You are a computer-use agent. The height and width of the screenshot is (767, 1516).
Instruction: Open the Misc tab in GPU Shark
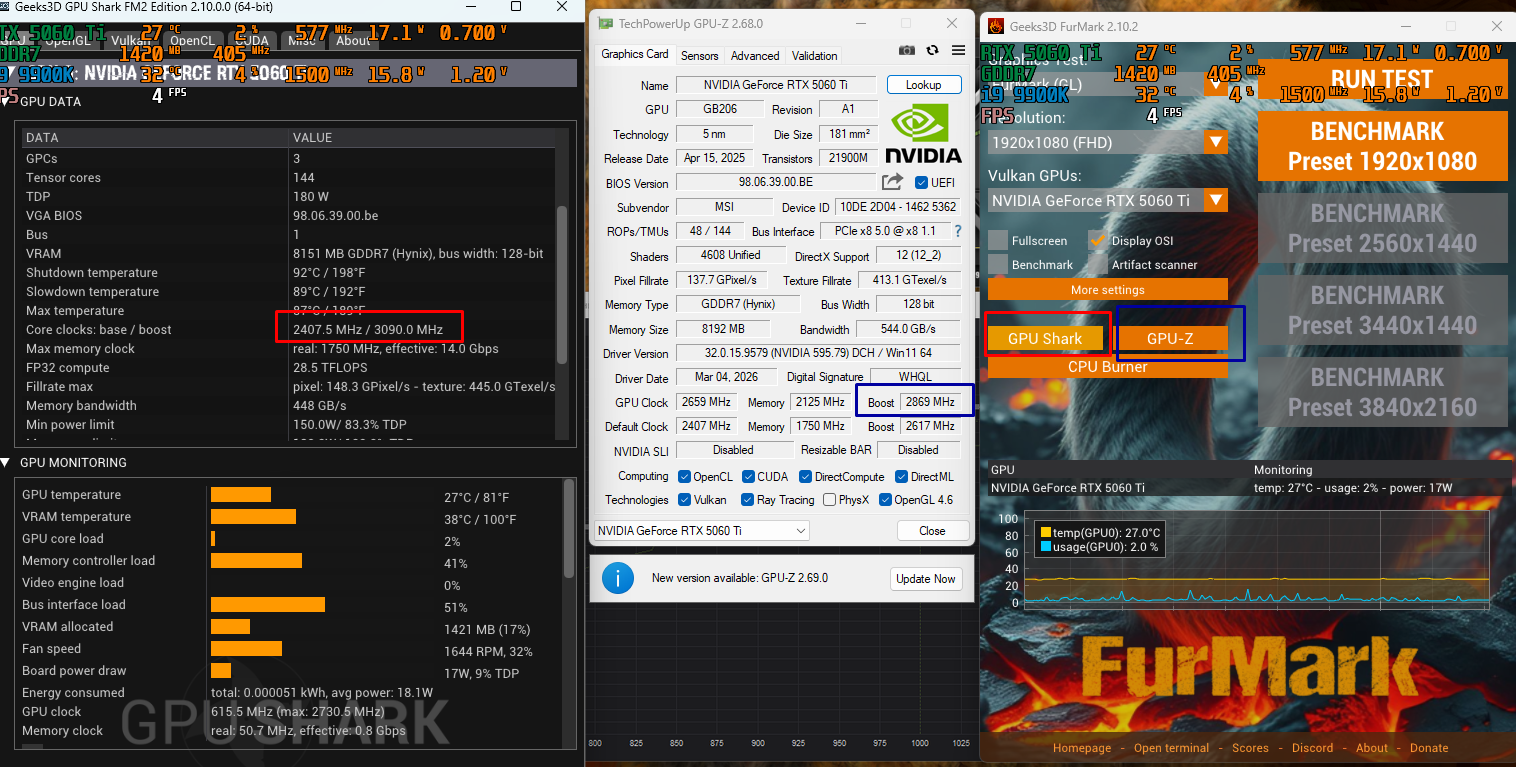(x=301, y=41)
